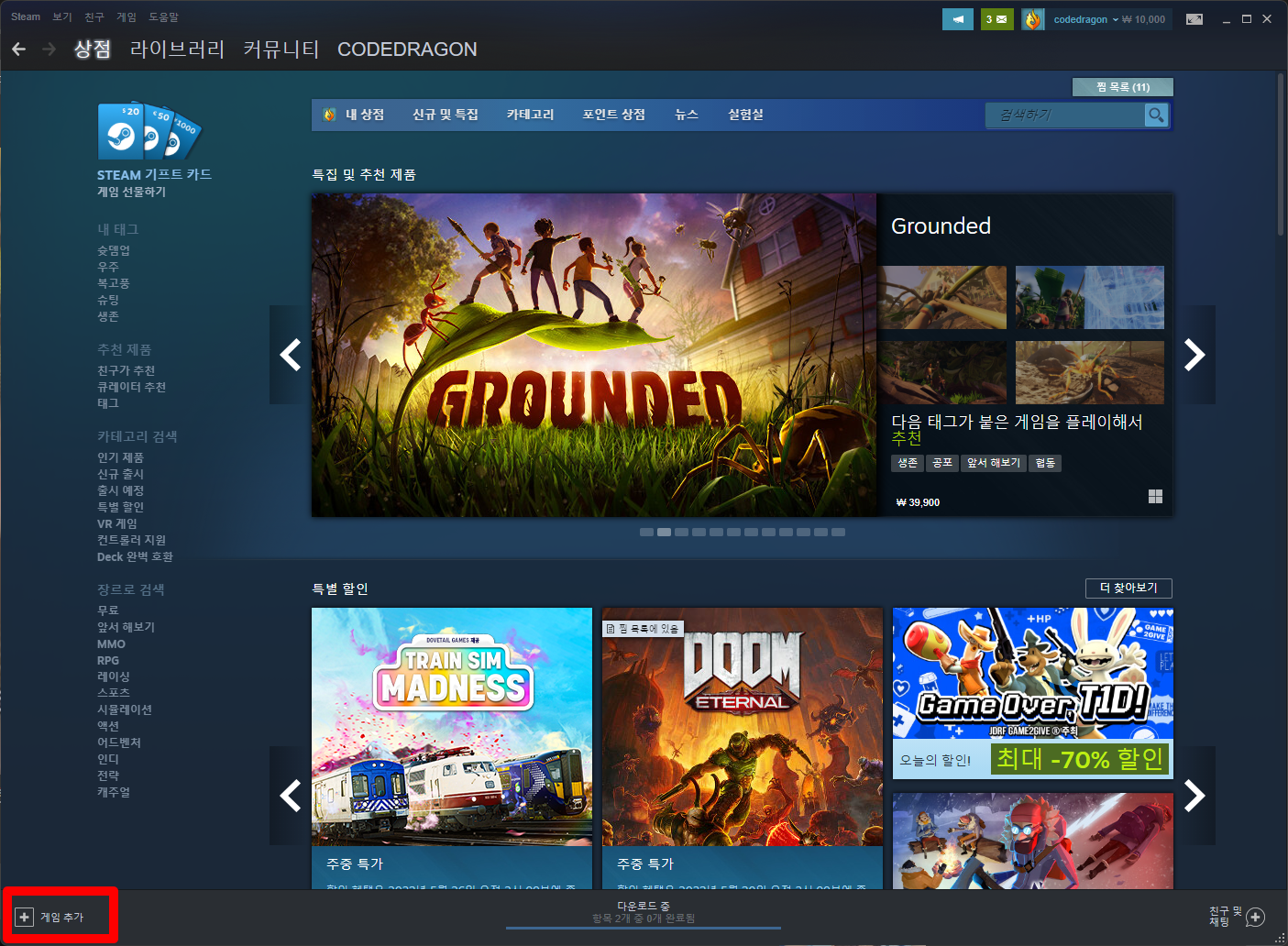The width and height of the screenshot is (1288, 946).
Task: Open the 보기 menu
Action: click(62, 16)
